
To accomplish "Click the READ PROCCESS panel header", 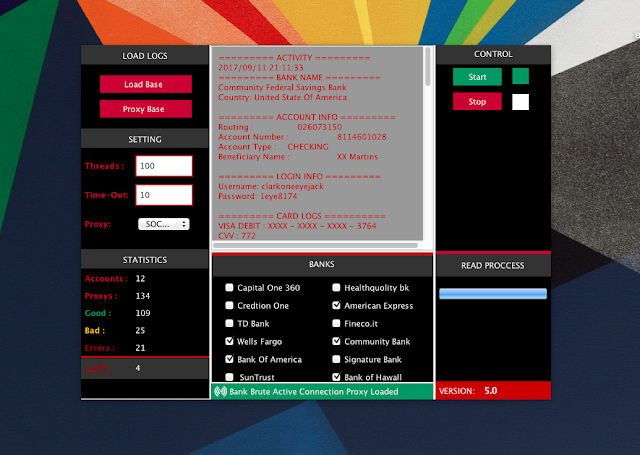I will [x=493, y=265].
